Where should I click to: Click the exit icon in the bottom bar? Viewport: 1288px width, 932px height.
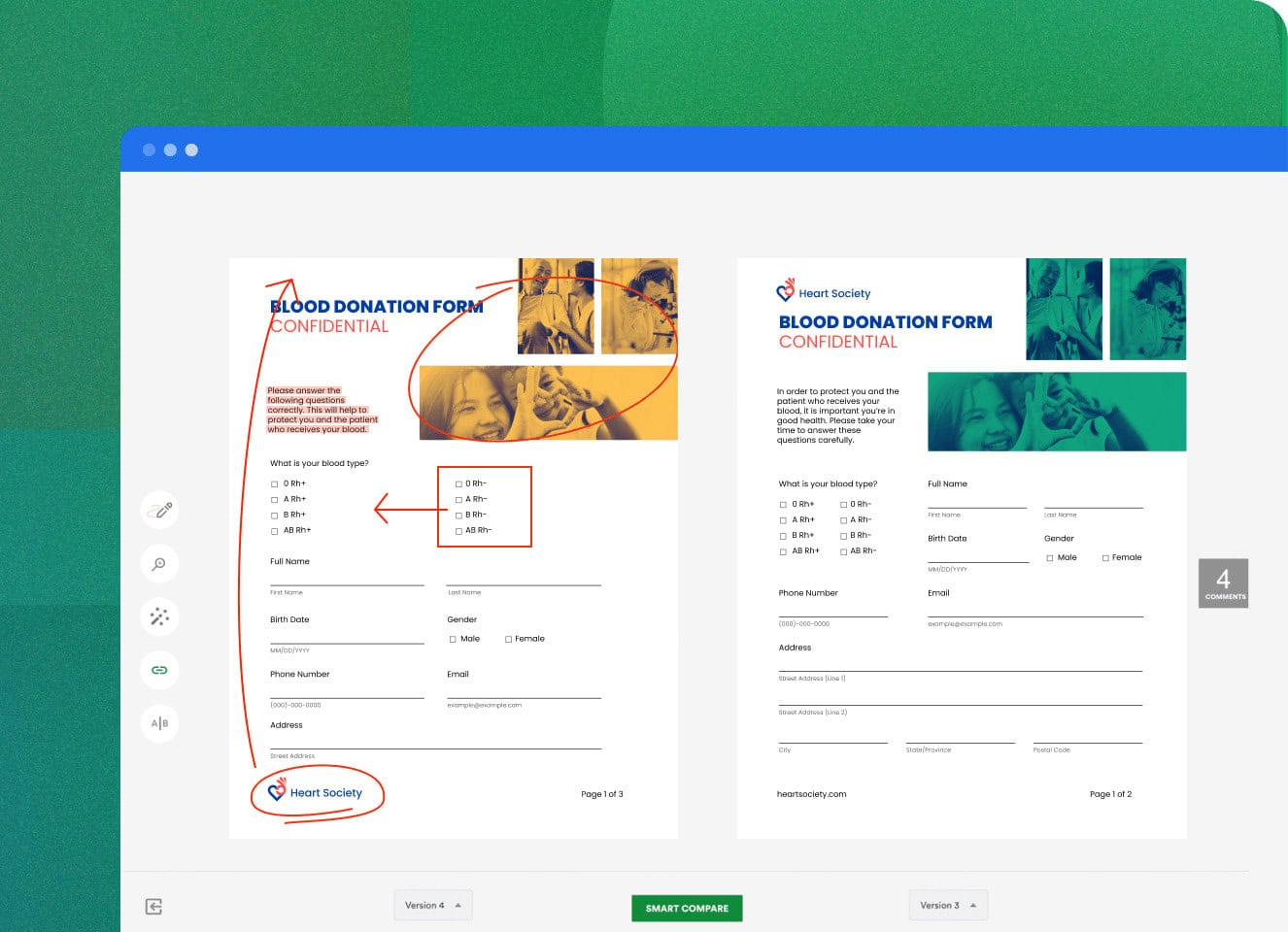point(153,906)
